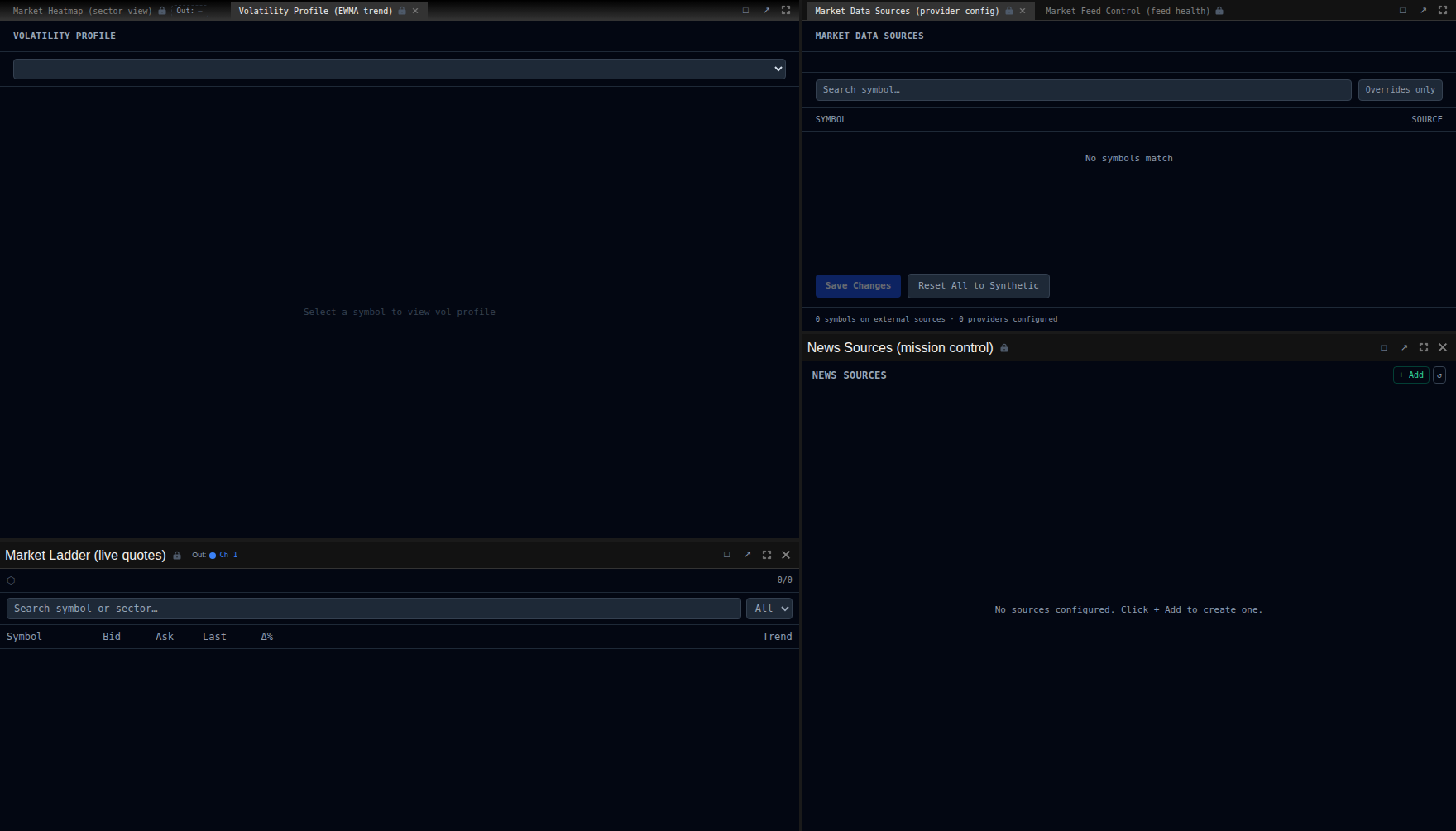Maximize the News Sources panel square icon
The height and width of the screenshot is (831, 1456).
coord(1384,348)
